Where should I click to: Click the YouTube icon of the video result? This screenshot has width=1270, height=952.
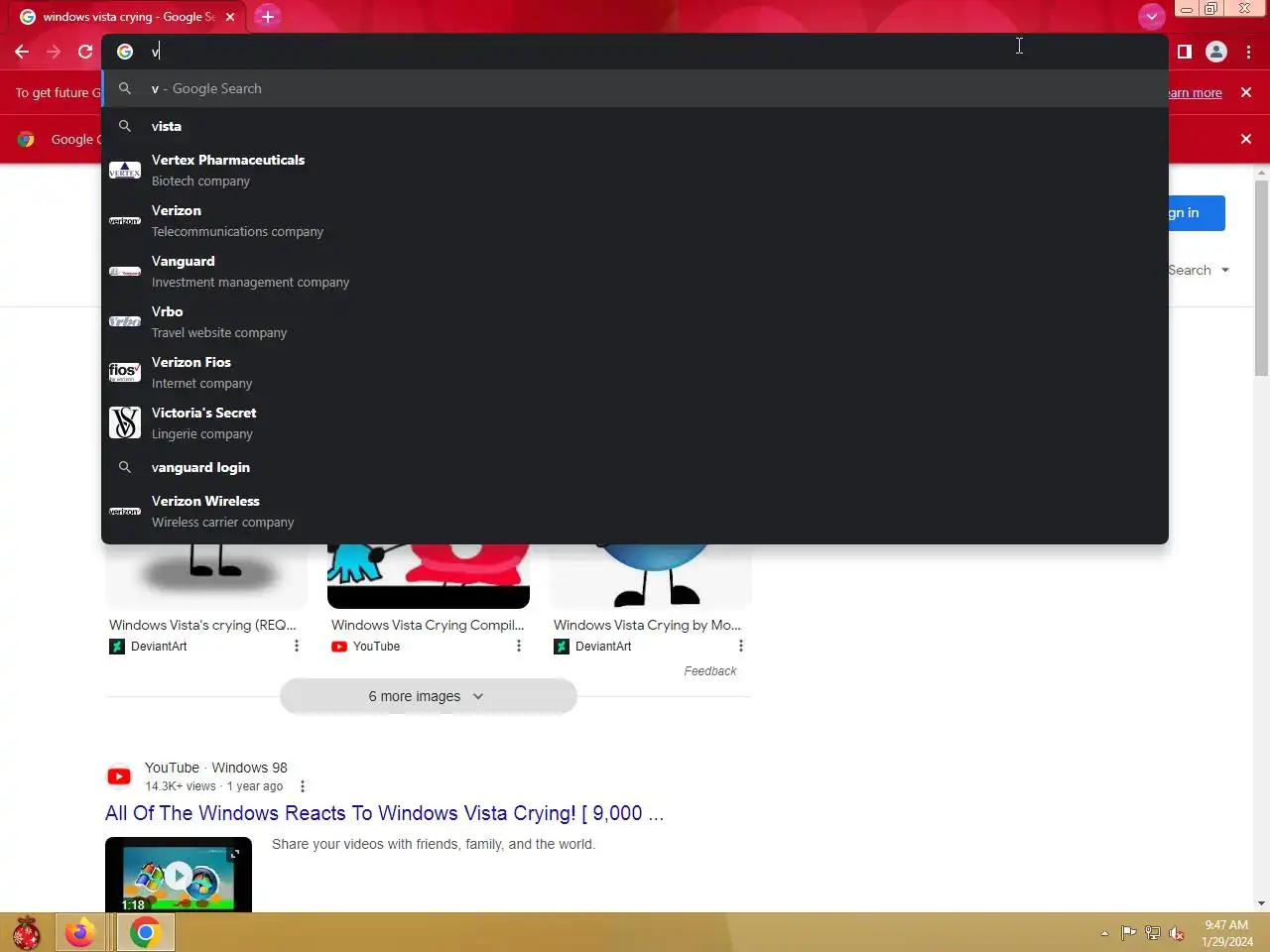(x=119, y=776)
